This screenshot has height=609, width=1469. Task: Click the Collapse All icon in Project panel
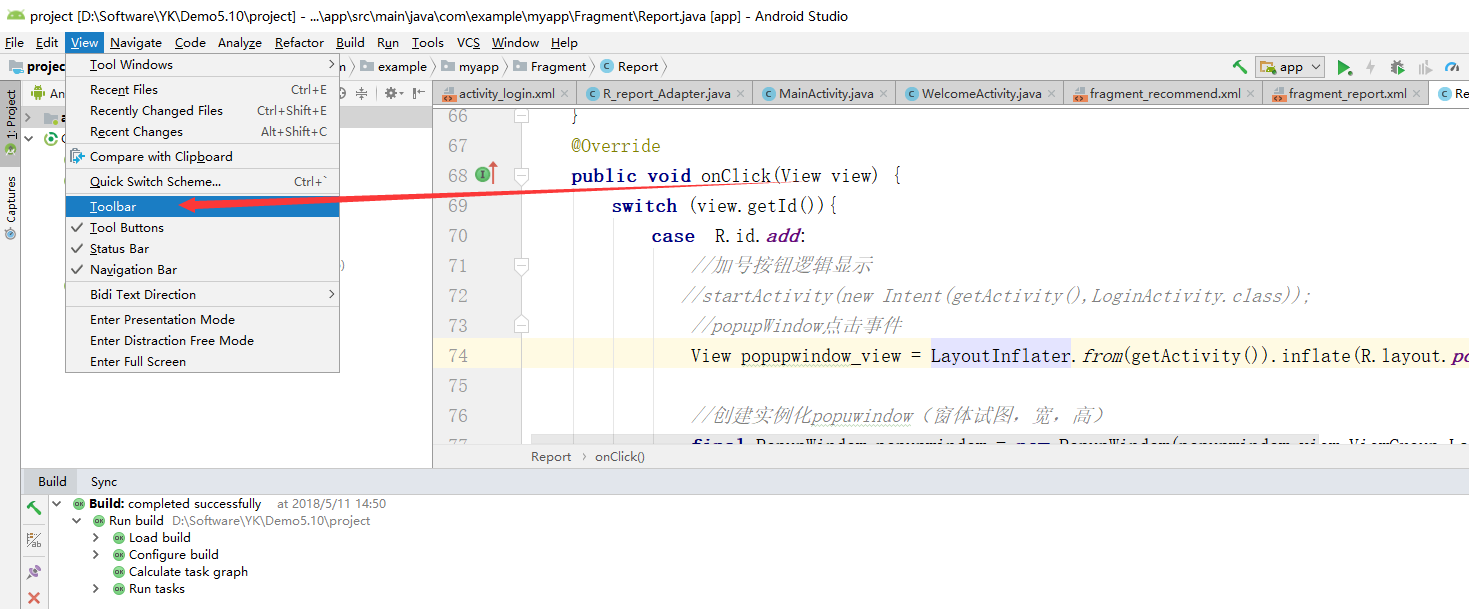click(x=361, y=93)
